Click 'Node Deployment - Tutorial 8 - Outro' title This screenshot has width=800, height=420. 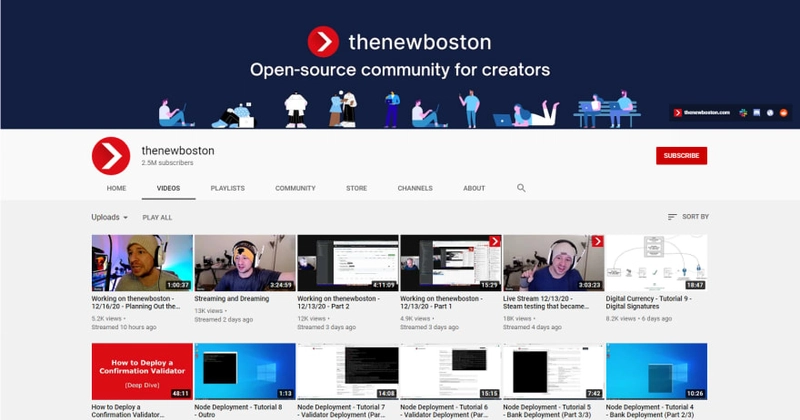point(238,411)
